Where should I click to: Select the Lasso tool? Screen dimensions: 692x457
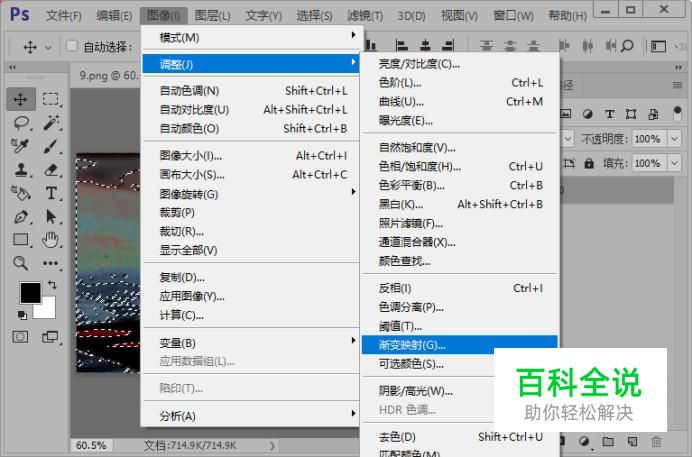pos(21,123)
